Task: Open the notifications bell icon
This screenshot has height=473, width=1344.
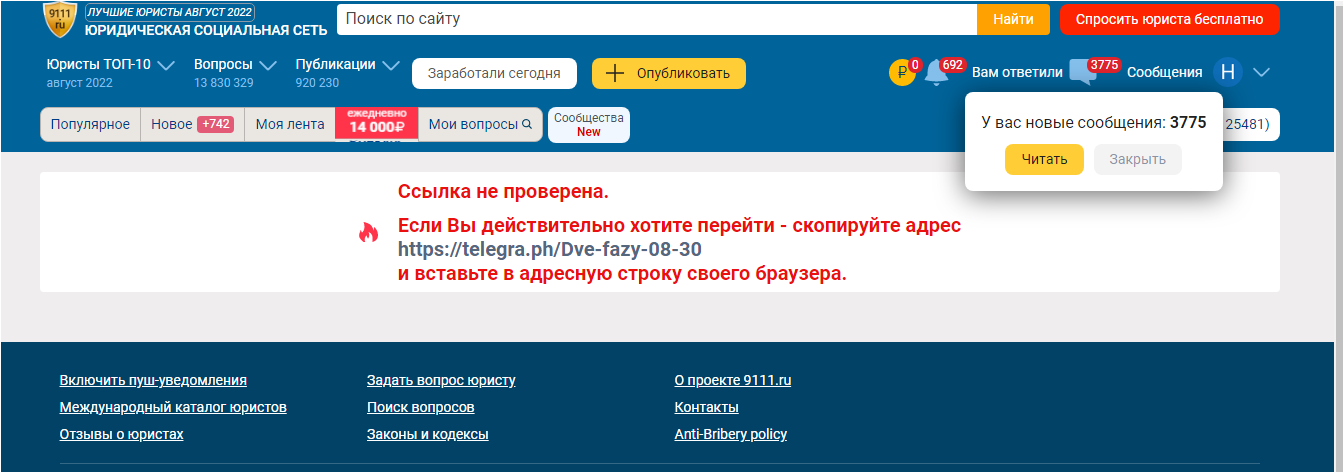Action: pos(936,73)
